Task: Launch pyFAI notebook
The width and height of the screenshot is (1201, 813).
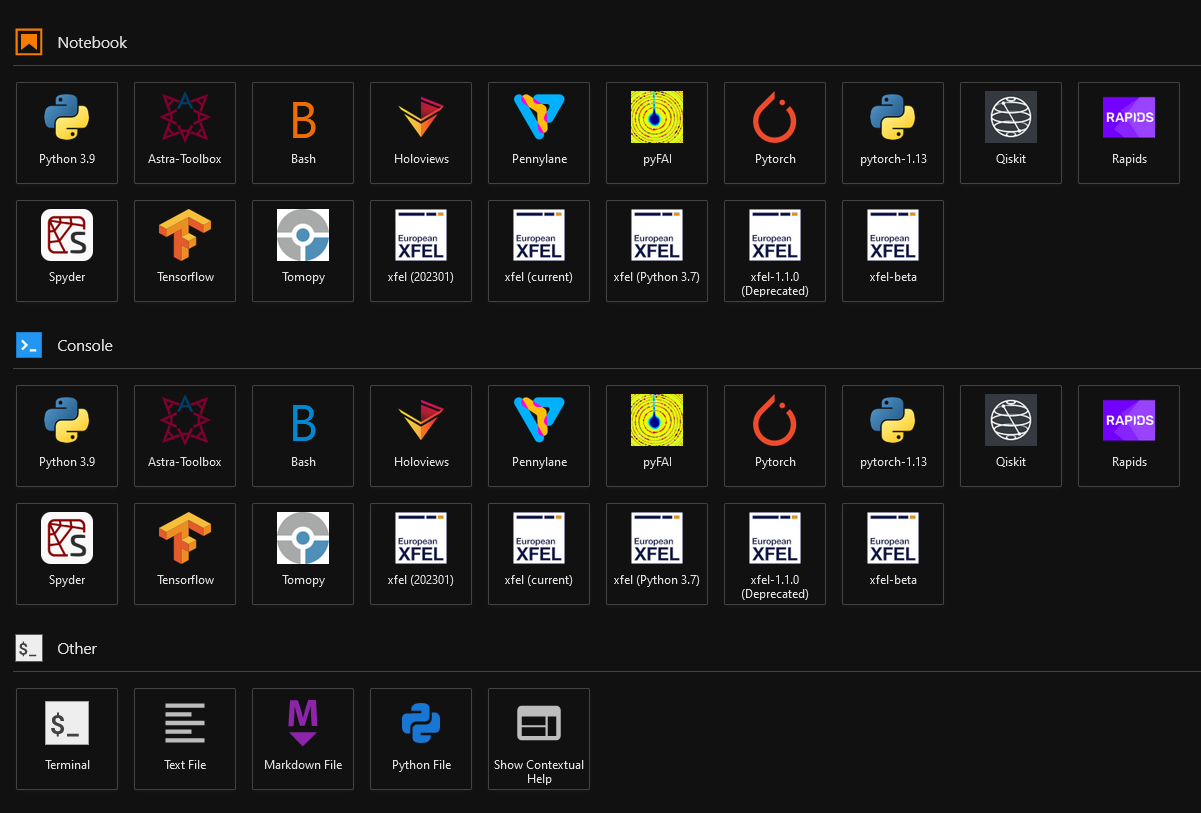Action: coord(657,132)
